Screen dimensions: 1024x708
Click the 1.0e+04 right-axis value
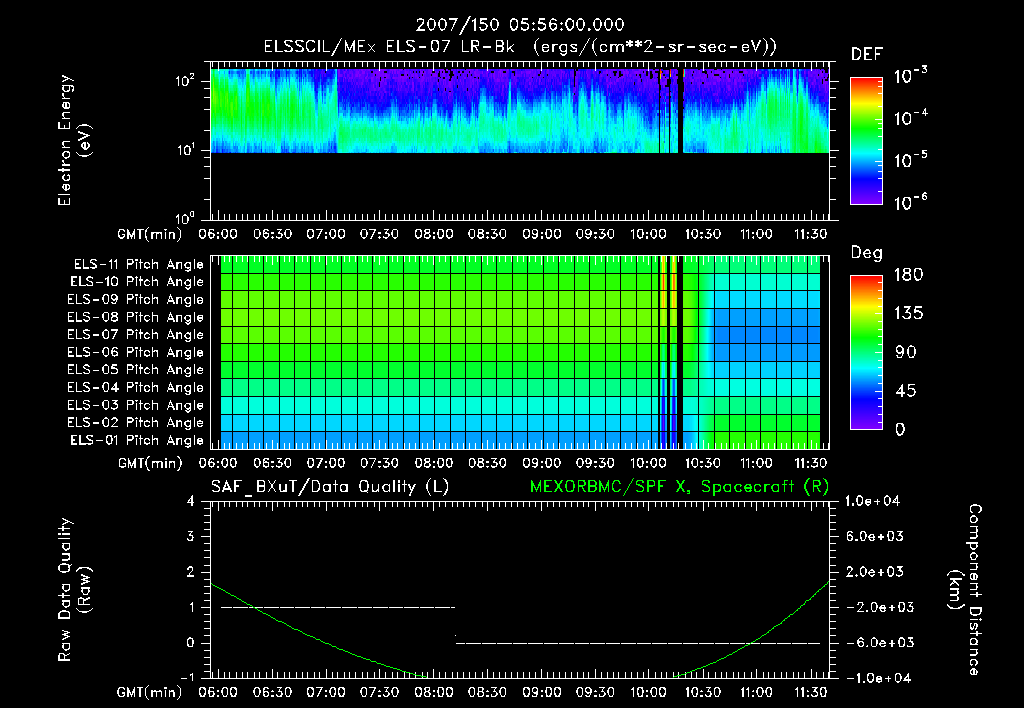[872, 501]
